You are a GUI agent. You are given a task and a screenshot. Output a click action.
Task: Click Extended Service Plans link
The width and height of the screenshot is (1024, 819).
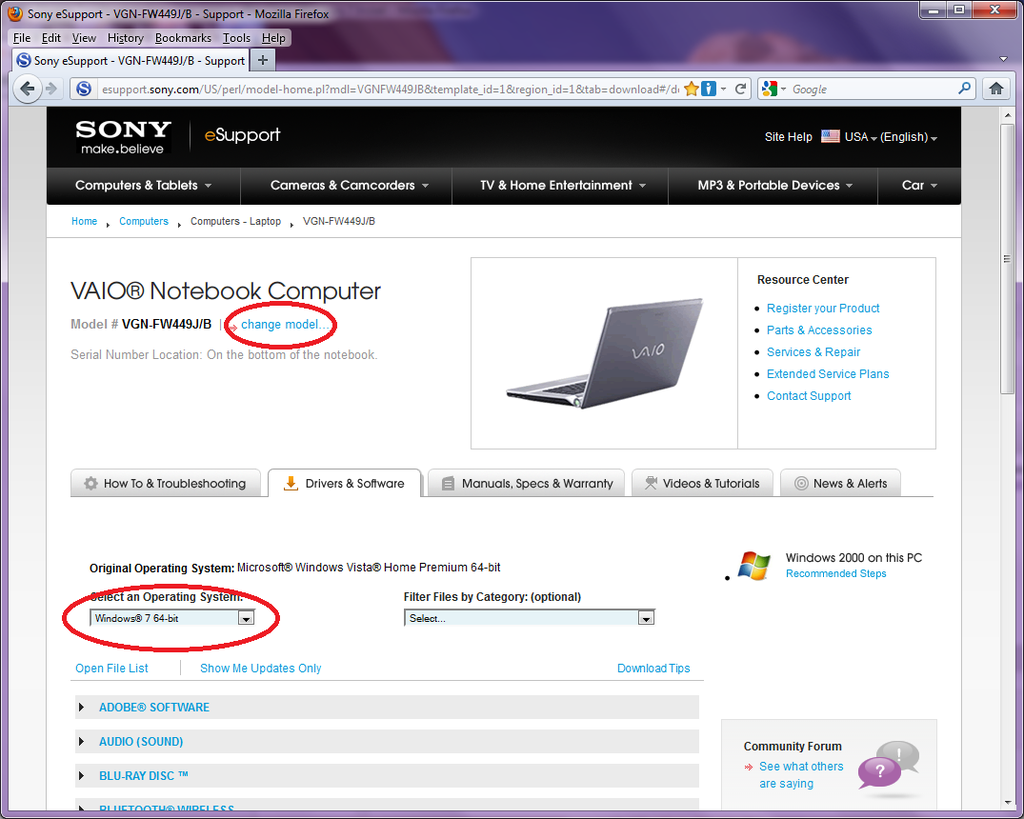[827, 374]
